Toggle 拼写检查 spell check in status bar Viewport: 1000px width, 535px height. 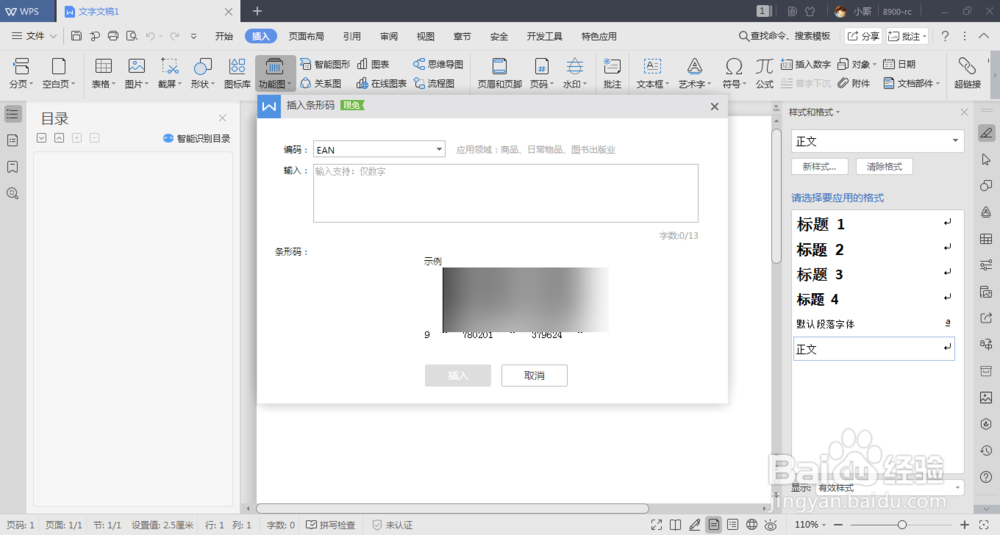point(331,525)
